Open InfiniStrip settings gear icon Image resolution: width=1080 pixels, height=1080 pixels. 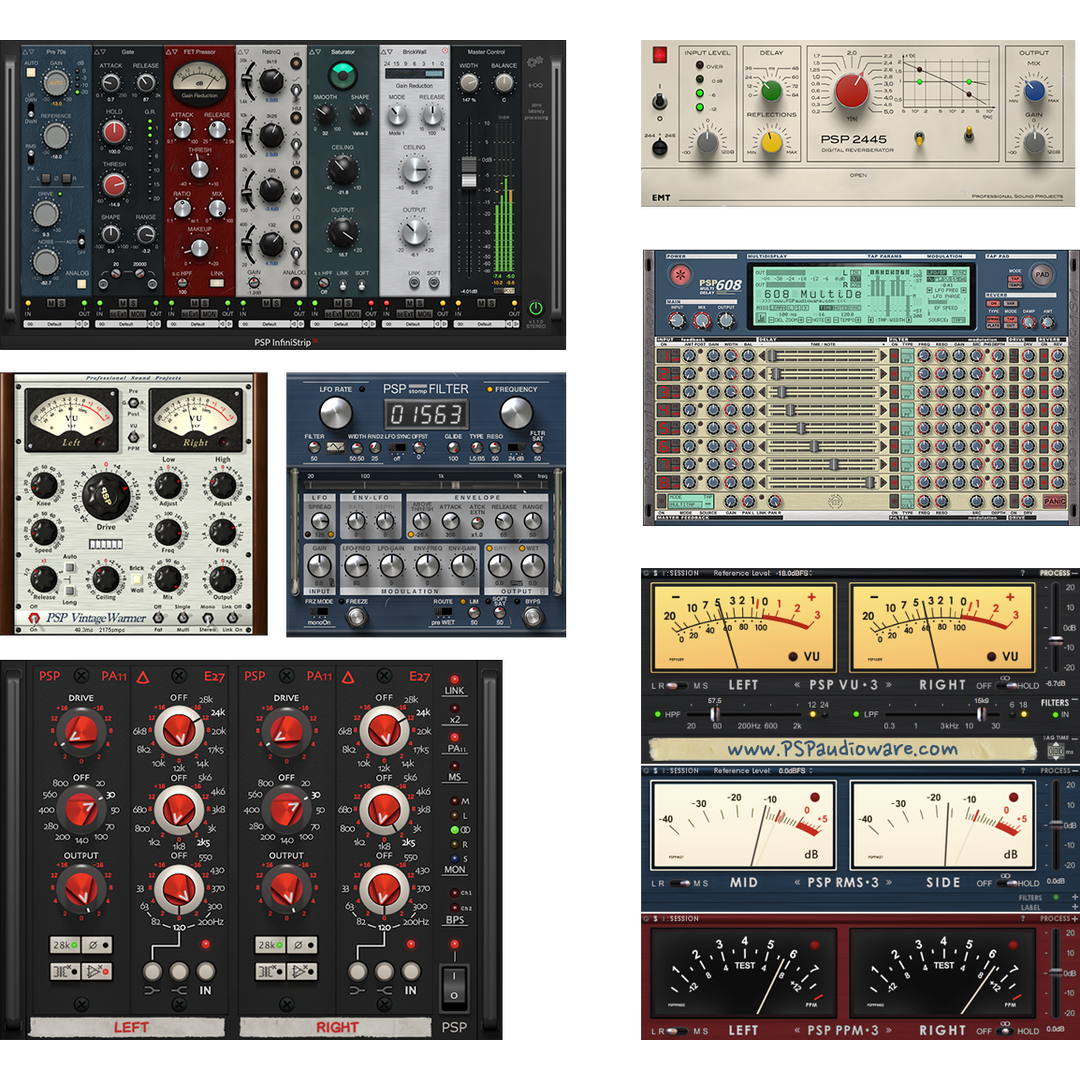pyautogui.click(x=534, y=63)
